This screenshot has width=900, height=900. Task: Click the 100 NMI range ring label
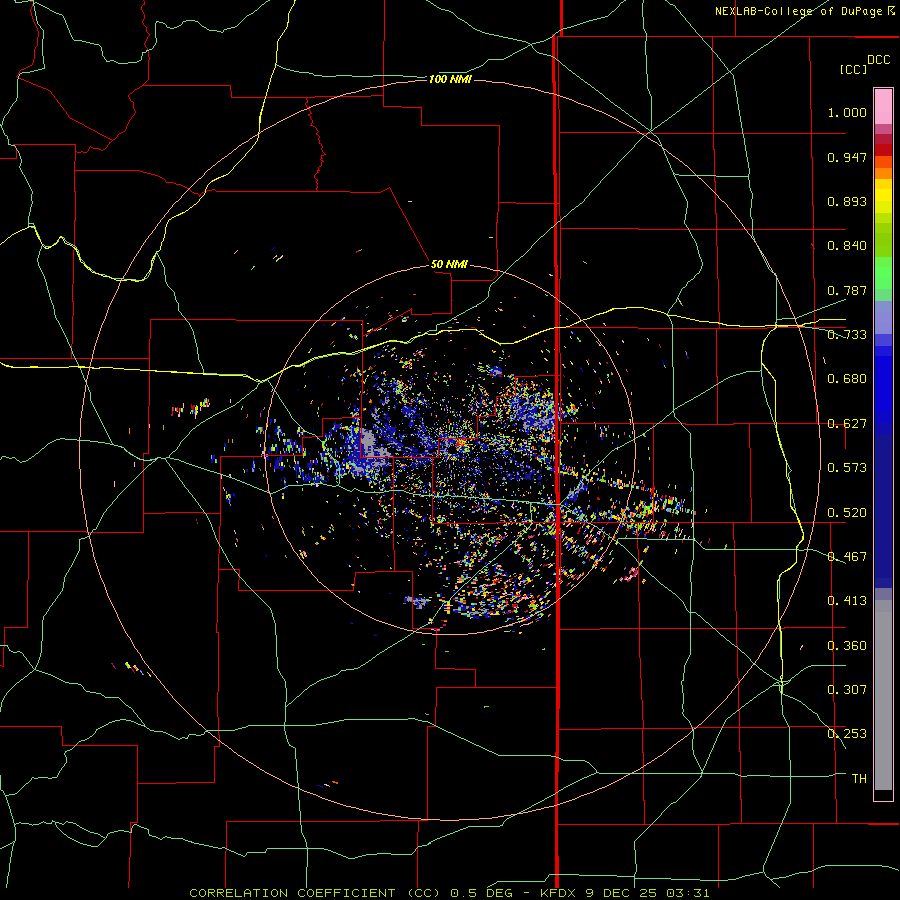[x=450, y=79]
